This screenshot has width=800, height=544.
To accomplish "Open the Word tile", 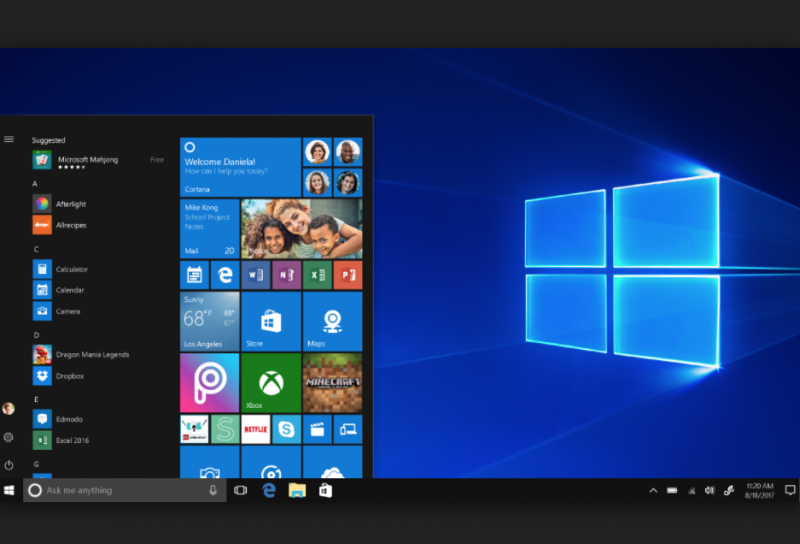I will pyautogui.click(x=256, y=275).
